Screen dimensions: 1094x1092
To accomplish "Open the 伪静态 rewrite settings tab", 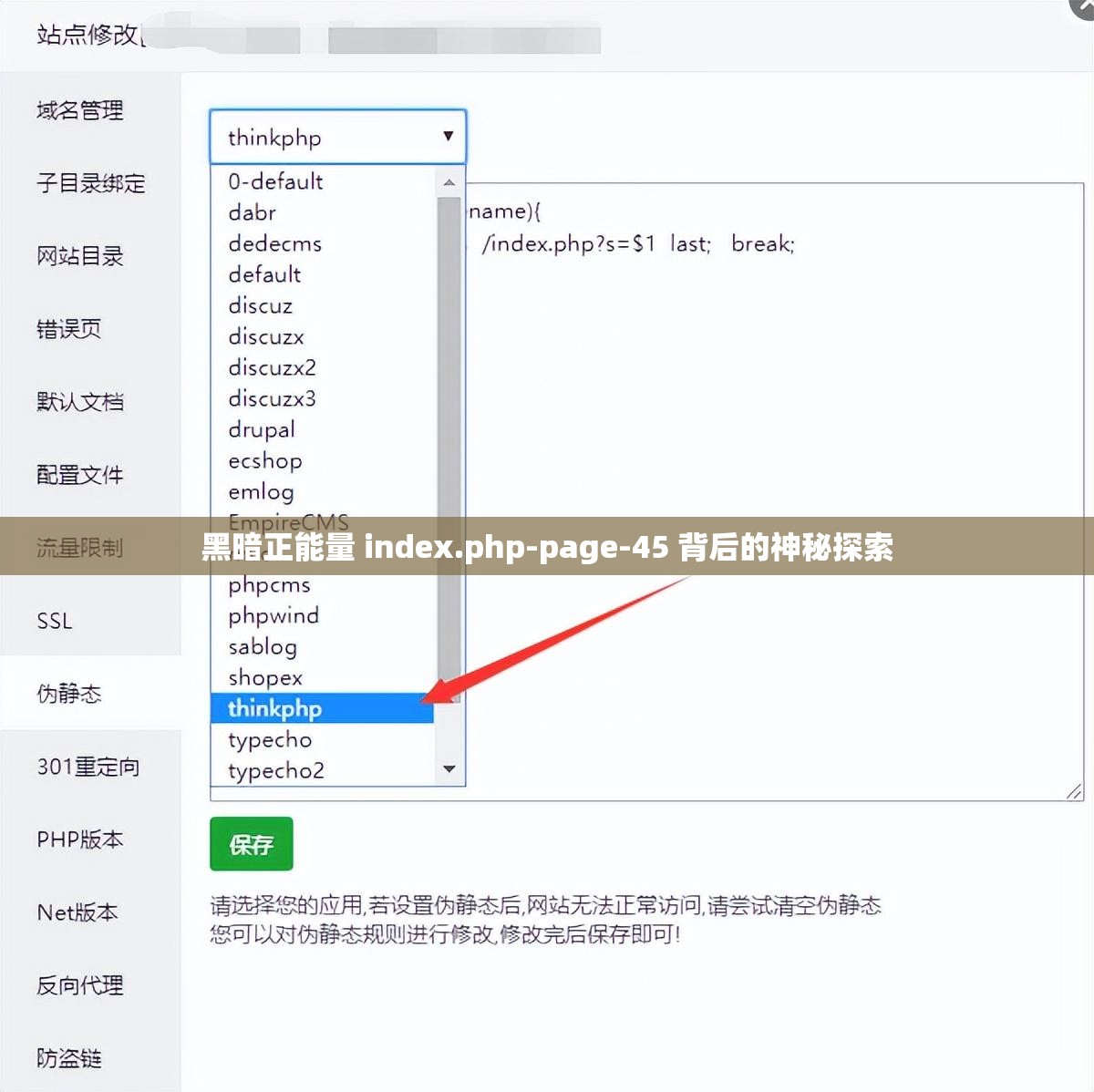I will pyautogui.click(x=69, y=694).
